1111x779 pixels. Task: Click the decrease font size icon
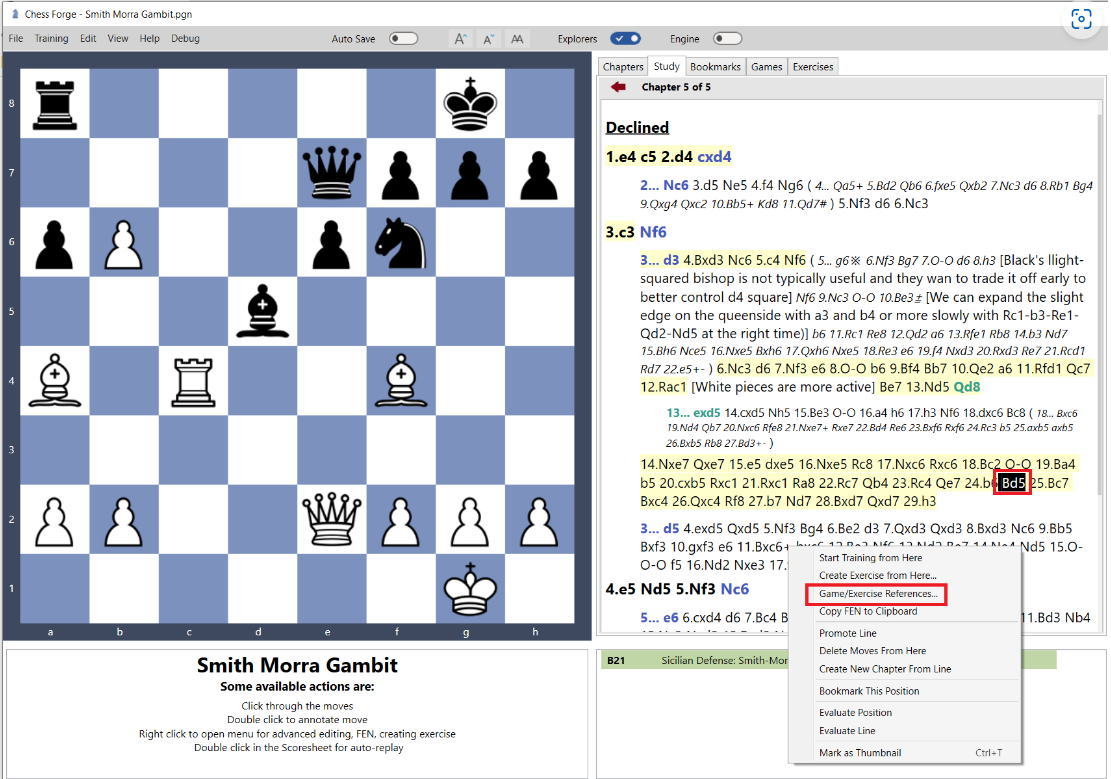488,38
